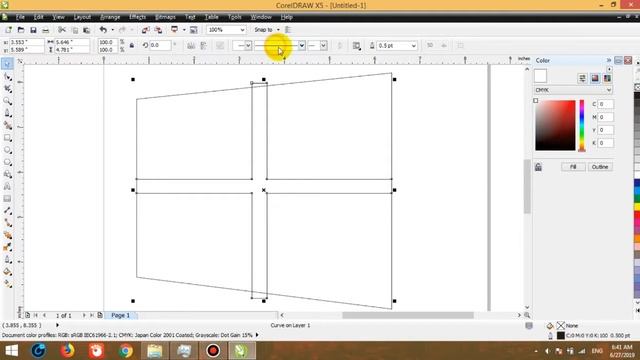Viewport: 640px width, 360px height.
Task: Select the Outline Pen tool
Action: point(7,260)
